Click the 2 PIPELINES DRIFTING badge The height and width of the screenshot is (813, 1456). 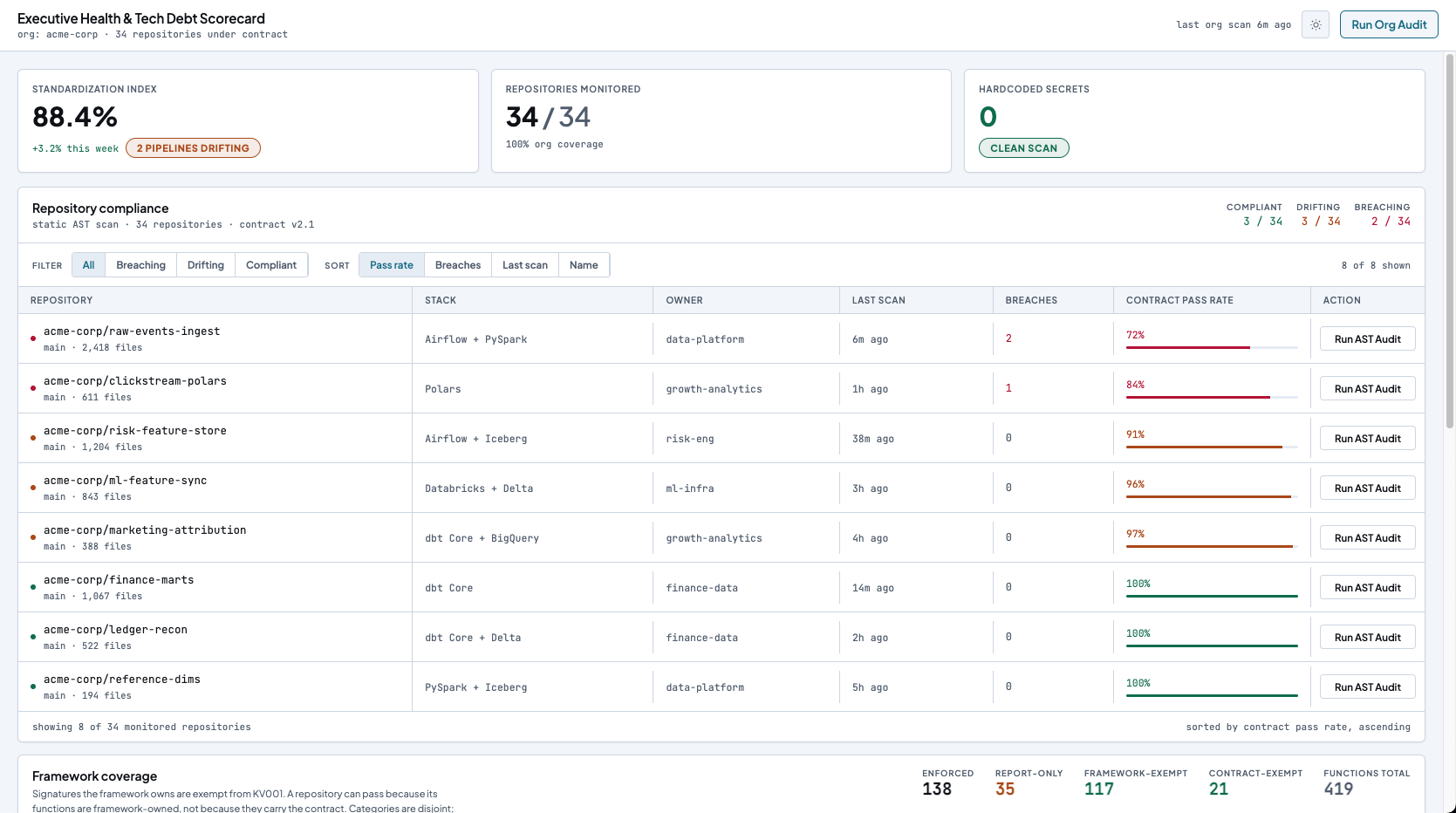193,148
